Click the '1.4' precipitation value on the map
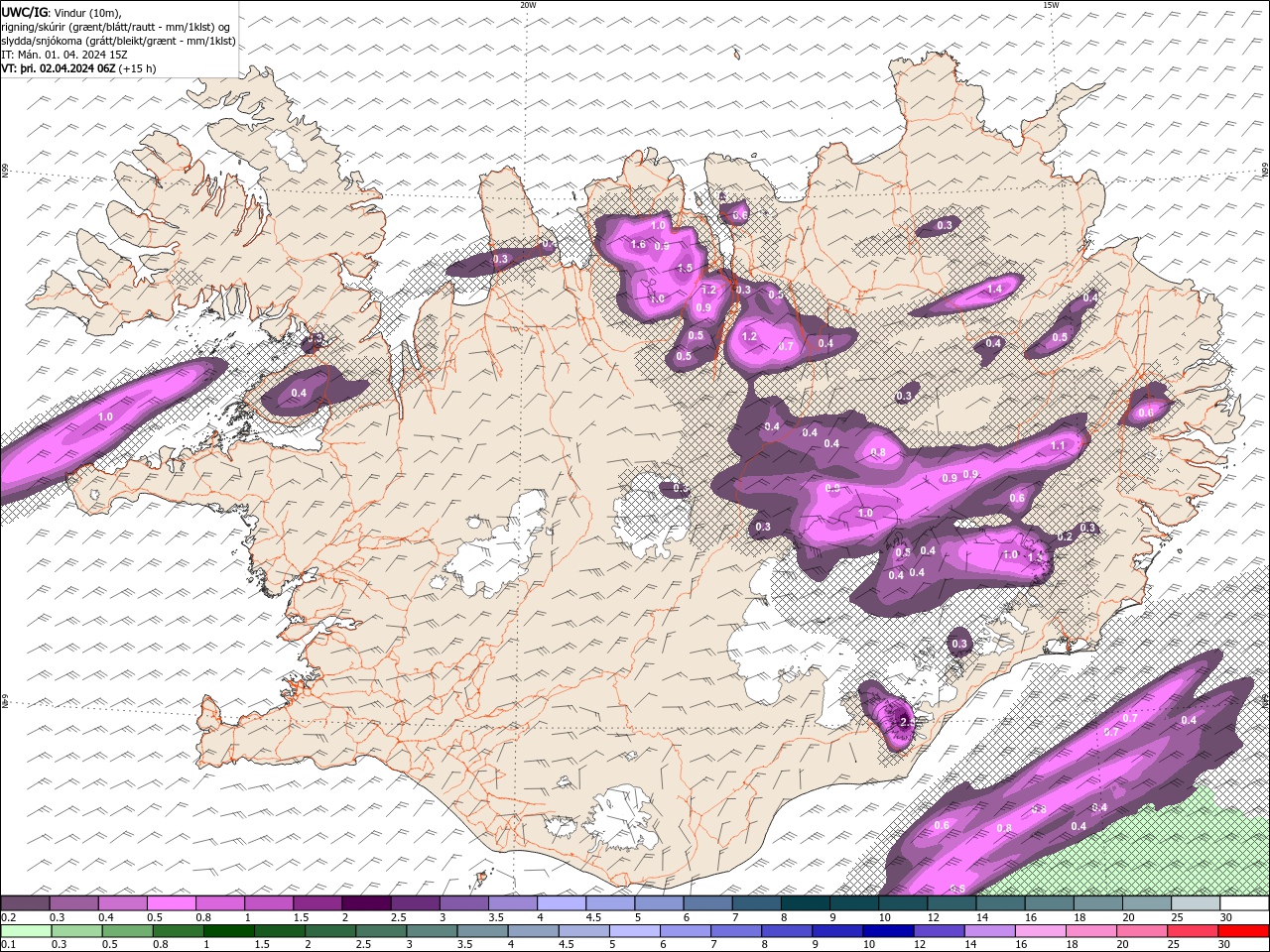This screenshot has height=952, width=1270. click(994, 289)
